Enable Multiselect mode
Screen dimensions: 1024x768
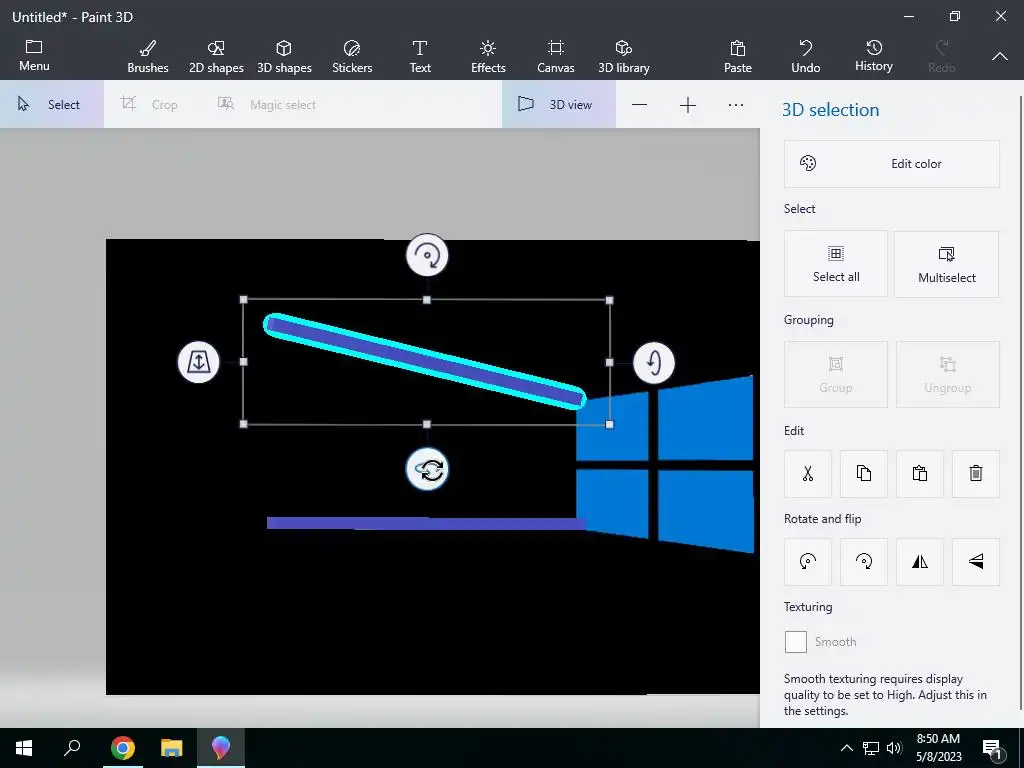946,264
